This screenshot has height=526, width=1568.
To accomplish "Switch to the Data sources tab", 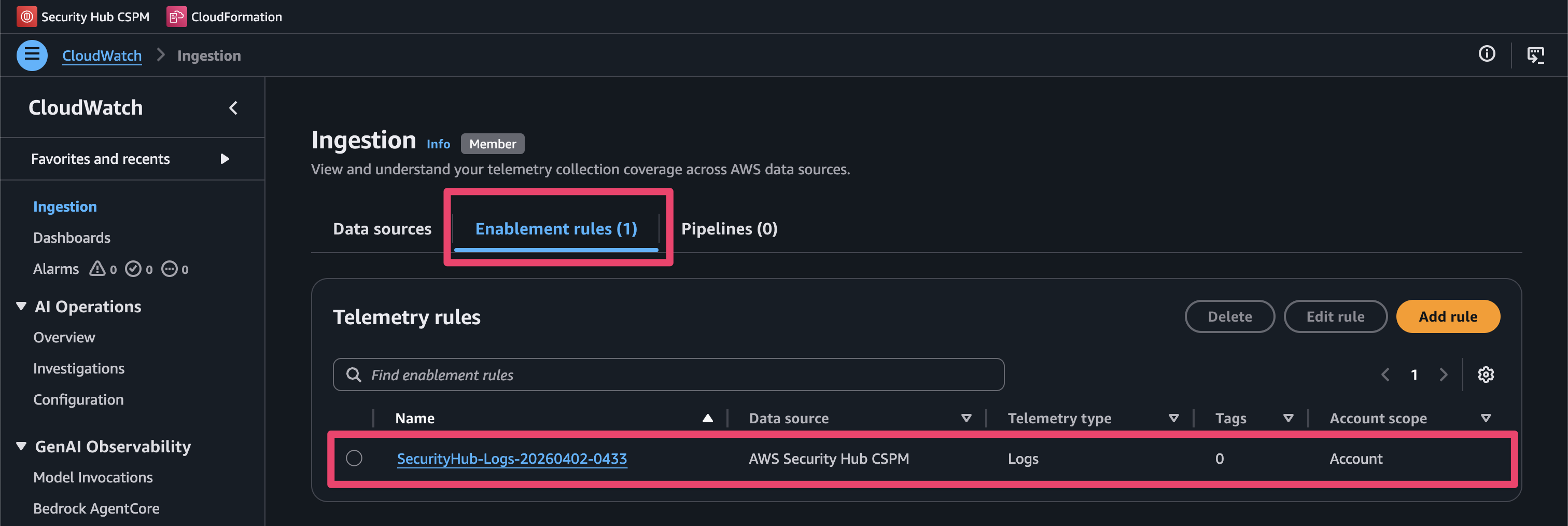I will (x=382, y=229).
